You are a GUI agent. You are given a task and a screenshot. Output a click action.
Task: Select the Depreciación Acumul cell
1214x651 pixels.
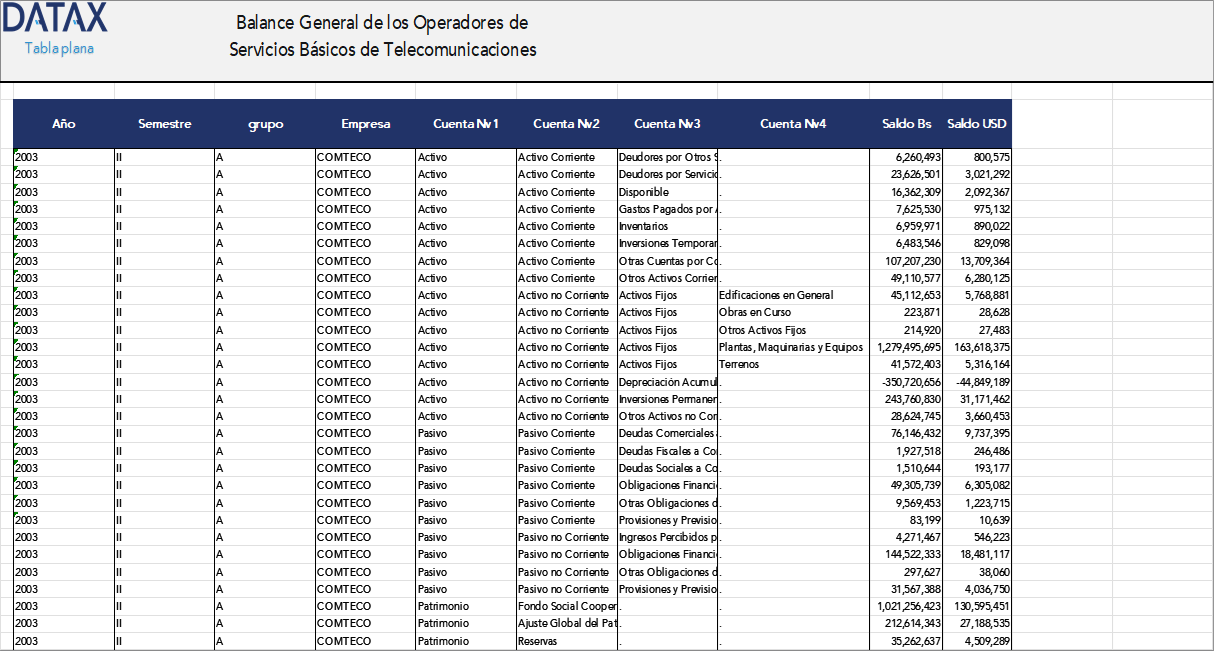[667, 382]
